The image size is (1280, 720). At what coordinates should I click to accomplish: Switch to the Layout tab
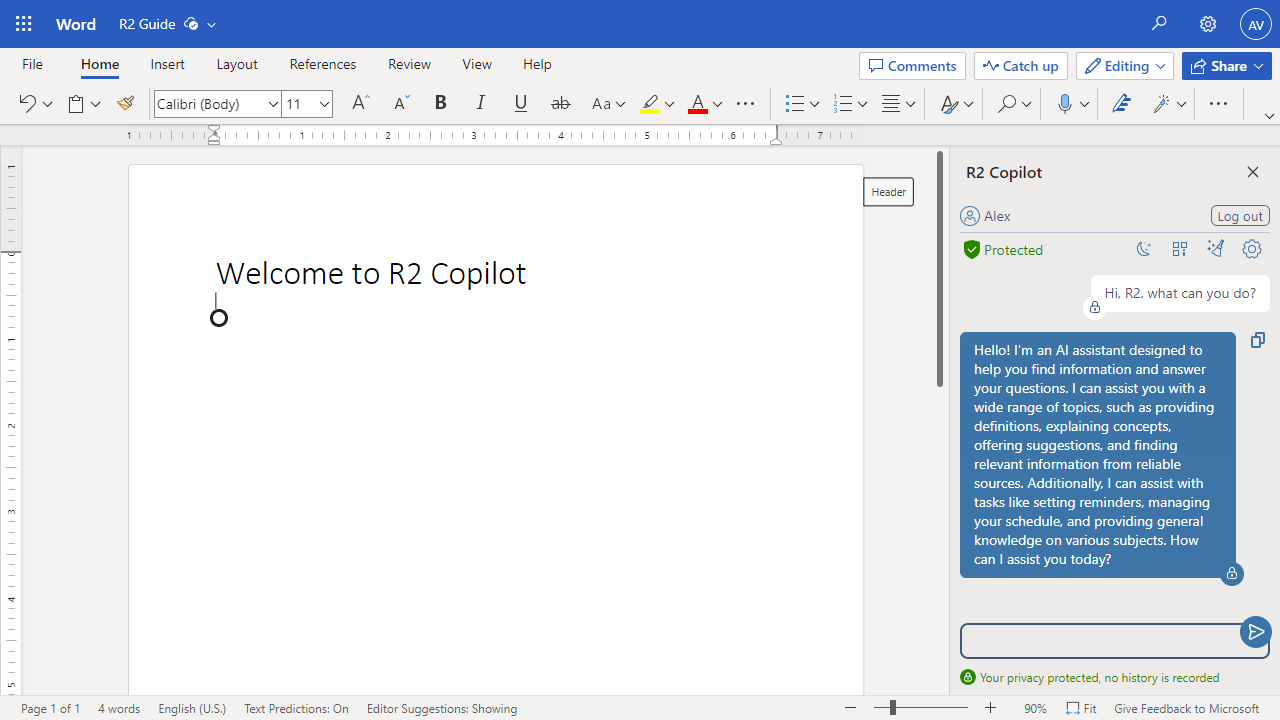237,64
